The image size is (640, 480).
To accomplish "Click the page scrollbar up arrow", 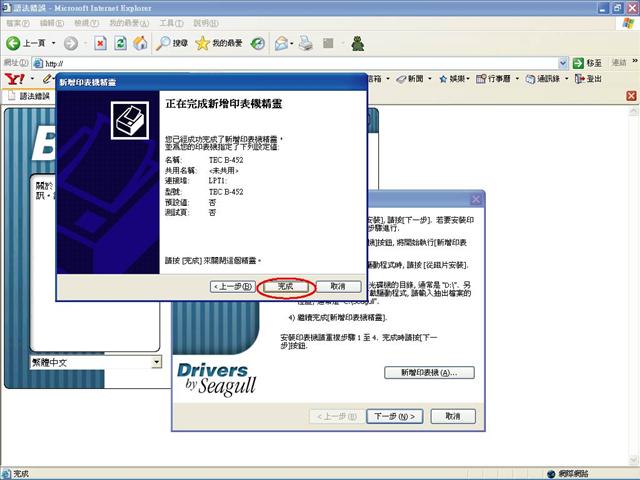I will point(633,111).
